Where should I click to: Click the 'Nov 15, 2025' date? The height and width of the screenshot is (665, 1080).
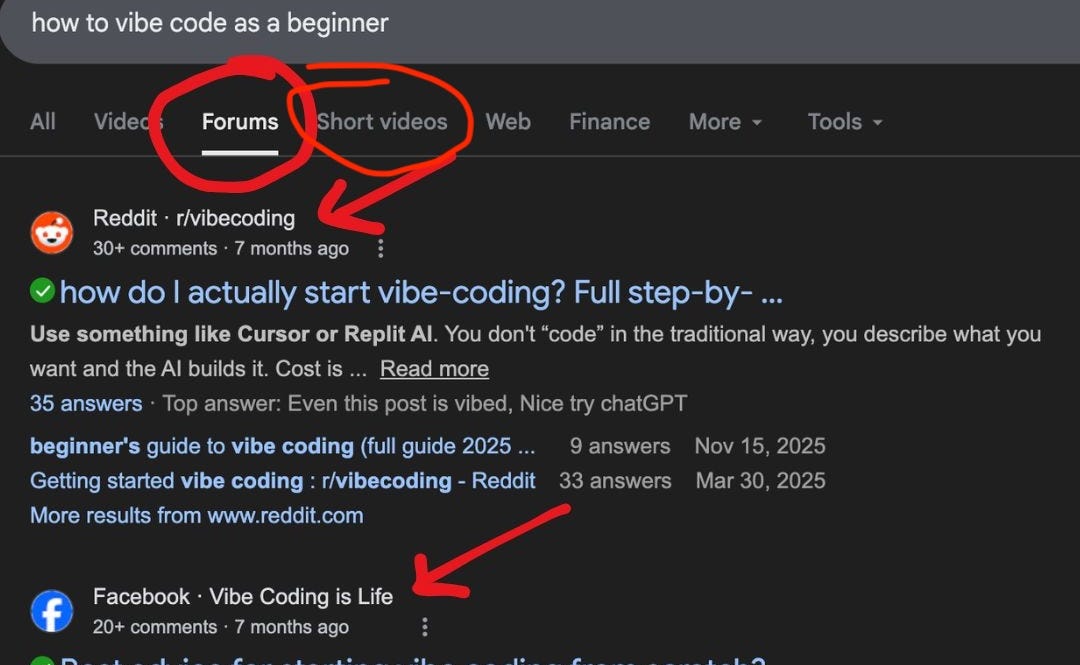pyautogui.click(x=760, y=446)
